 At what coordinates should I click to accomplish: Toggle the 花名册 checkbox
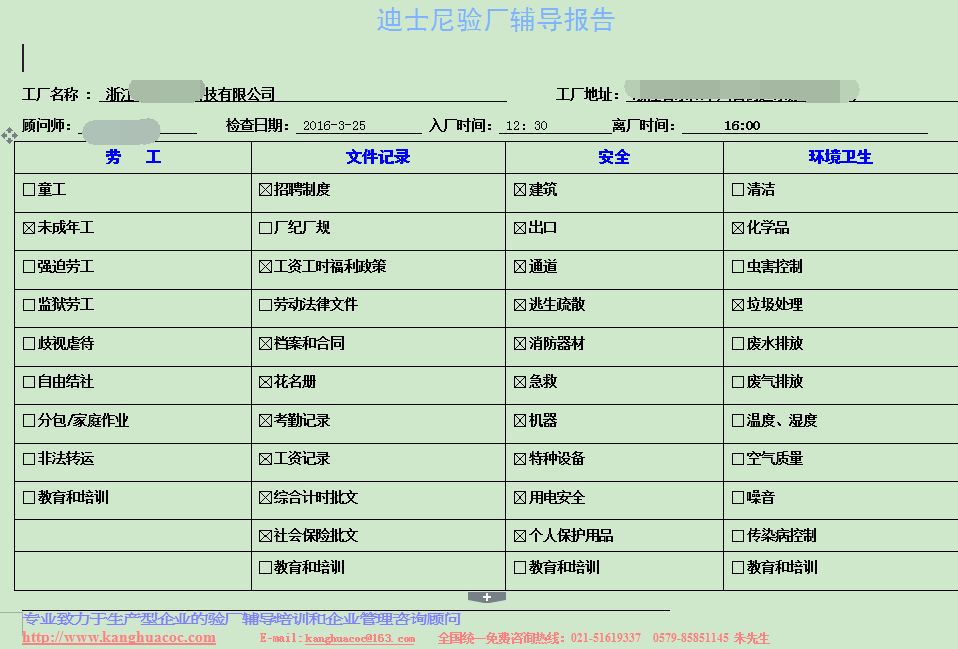[x=265, y=383]
